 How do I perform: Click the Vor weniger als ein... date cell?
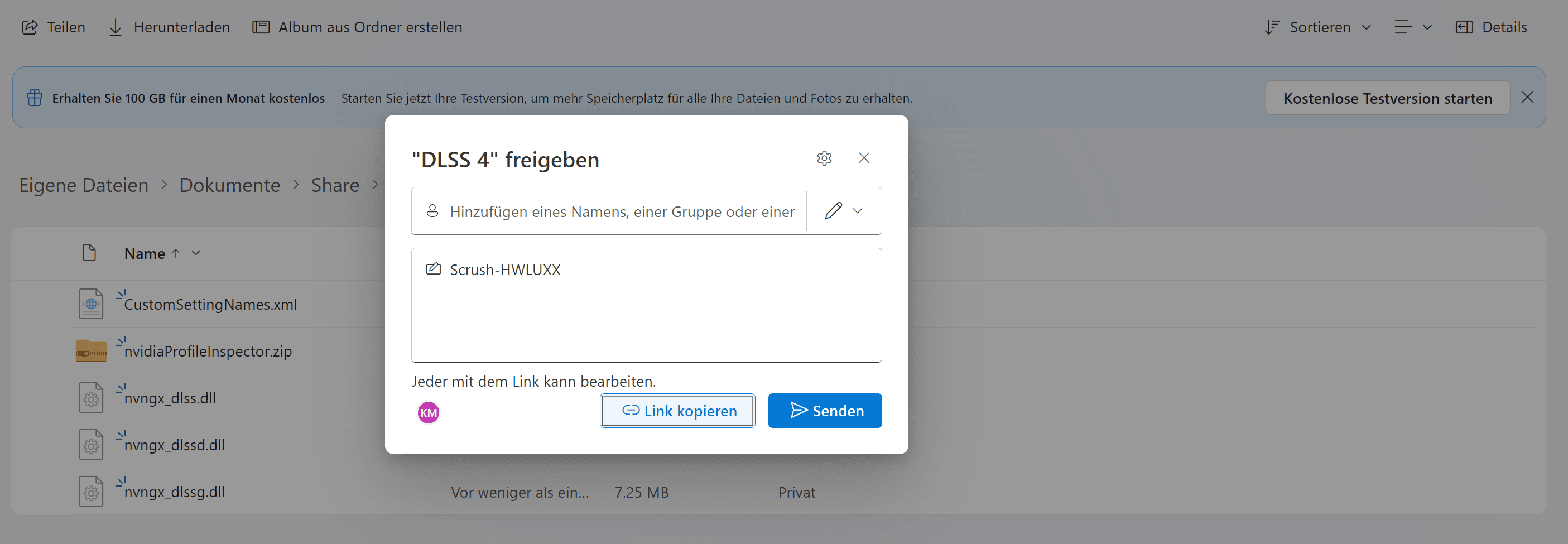pos(520,492)
